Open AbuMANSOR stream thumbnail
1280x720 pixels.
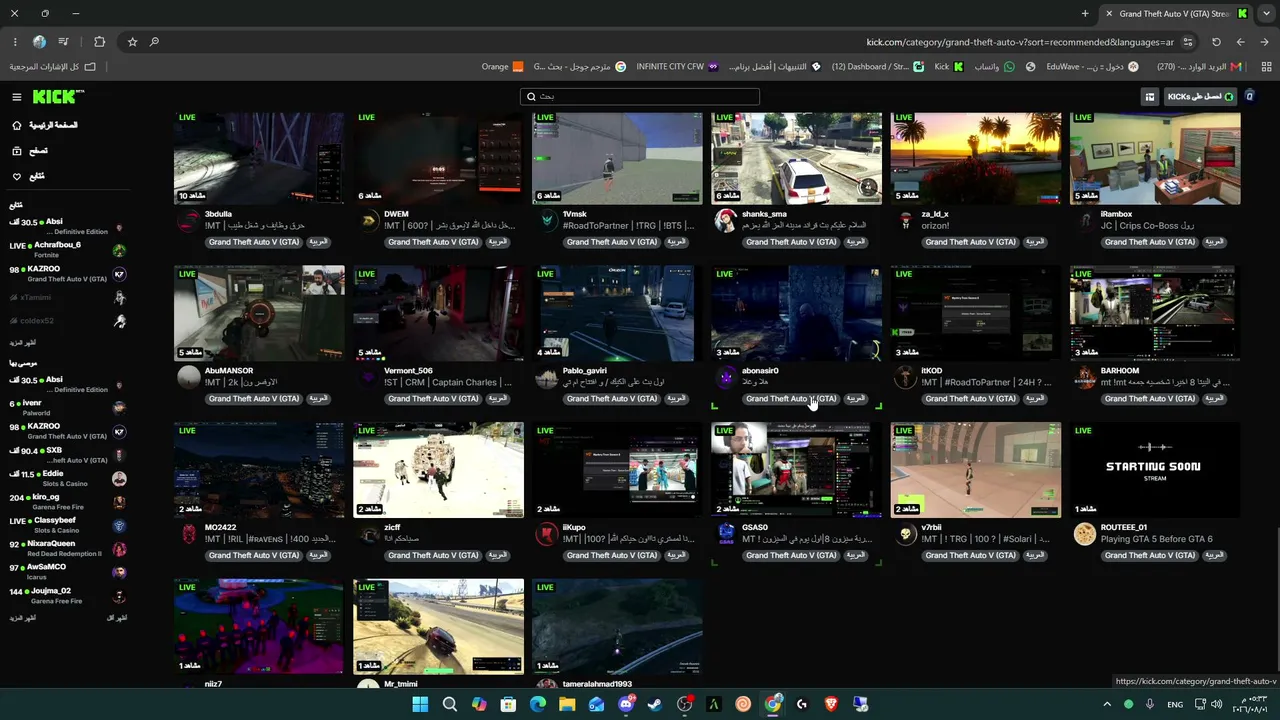(259, 314)
